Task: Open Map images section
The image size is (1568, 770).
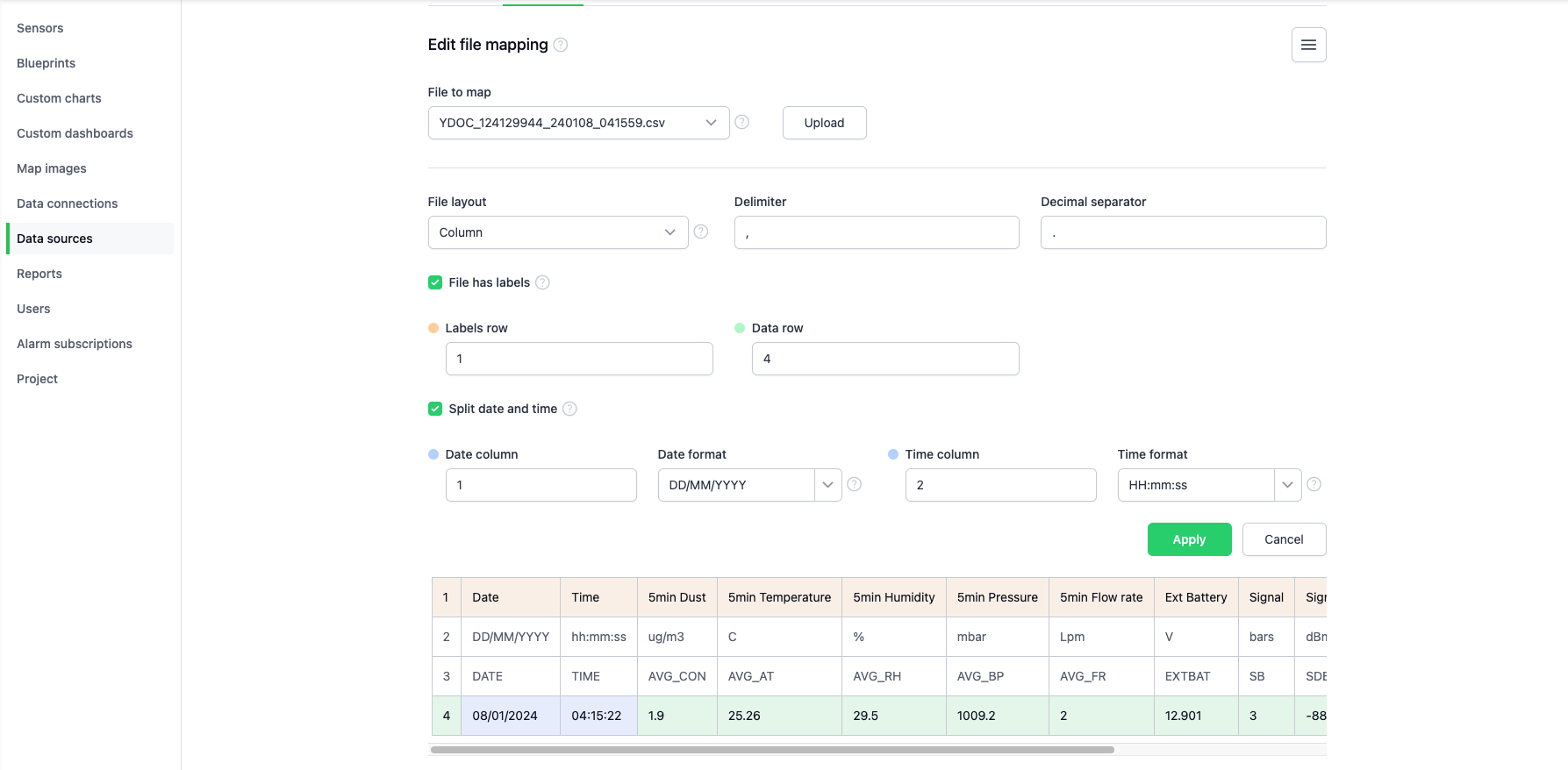Action: coord(52,168)
